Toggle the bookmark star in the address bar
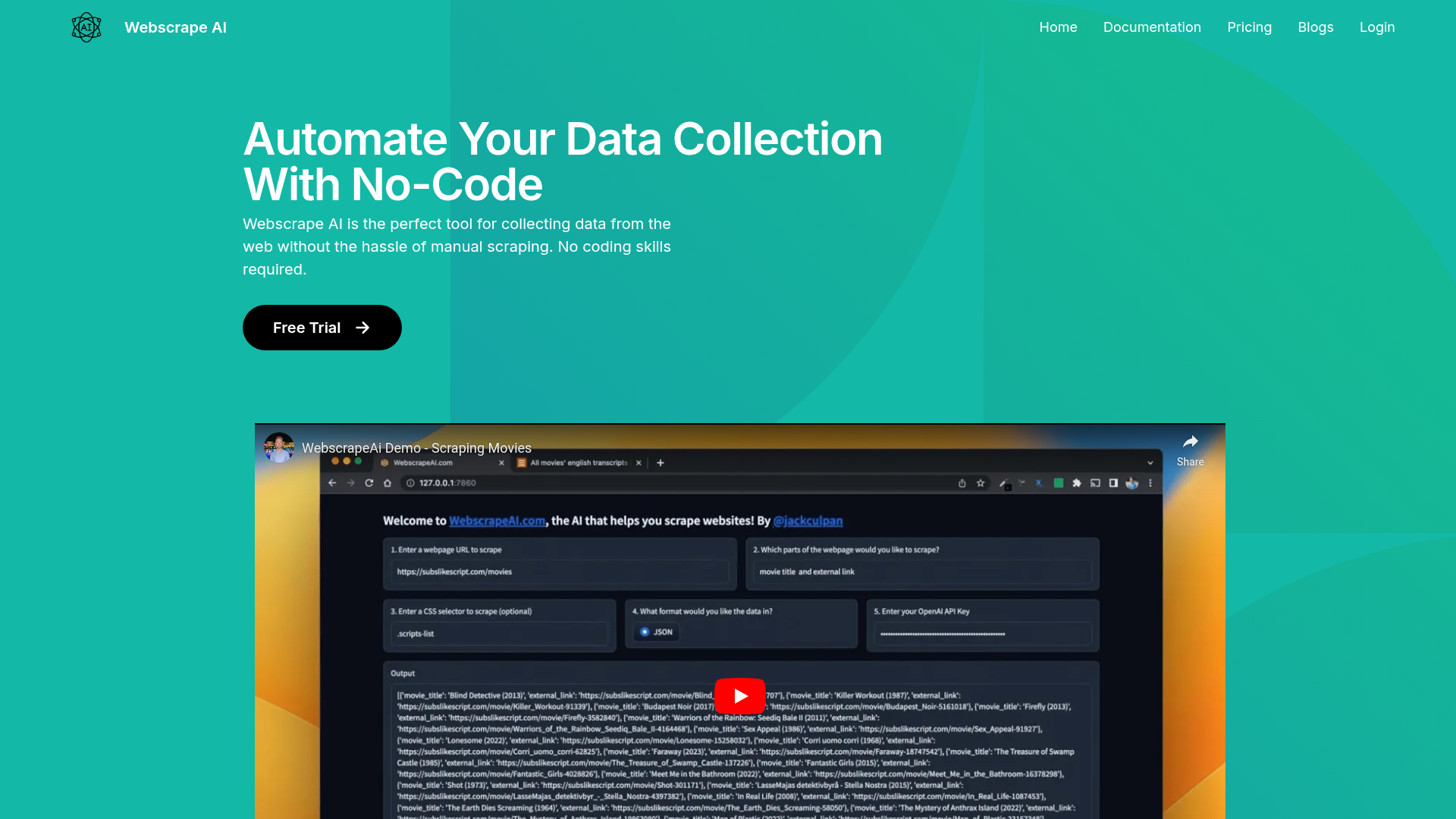1456x819 pixels. 981,483
